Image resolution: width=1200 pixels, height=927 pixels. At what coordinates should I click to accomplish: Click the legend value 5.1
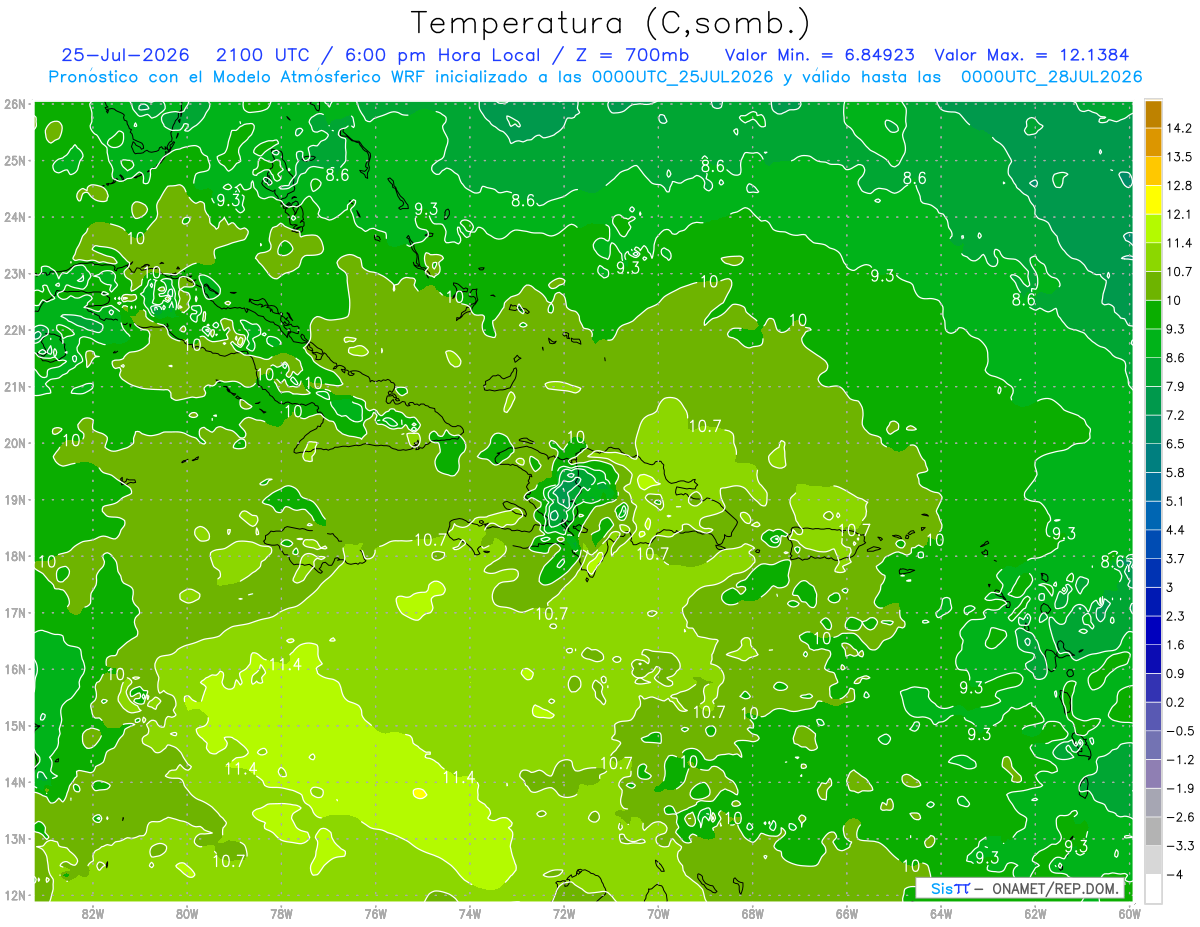(x=1176, y=501)
